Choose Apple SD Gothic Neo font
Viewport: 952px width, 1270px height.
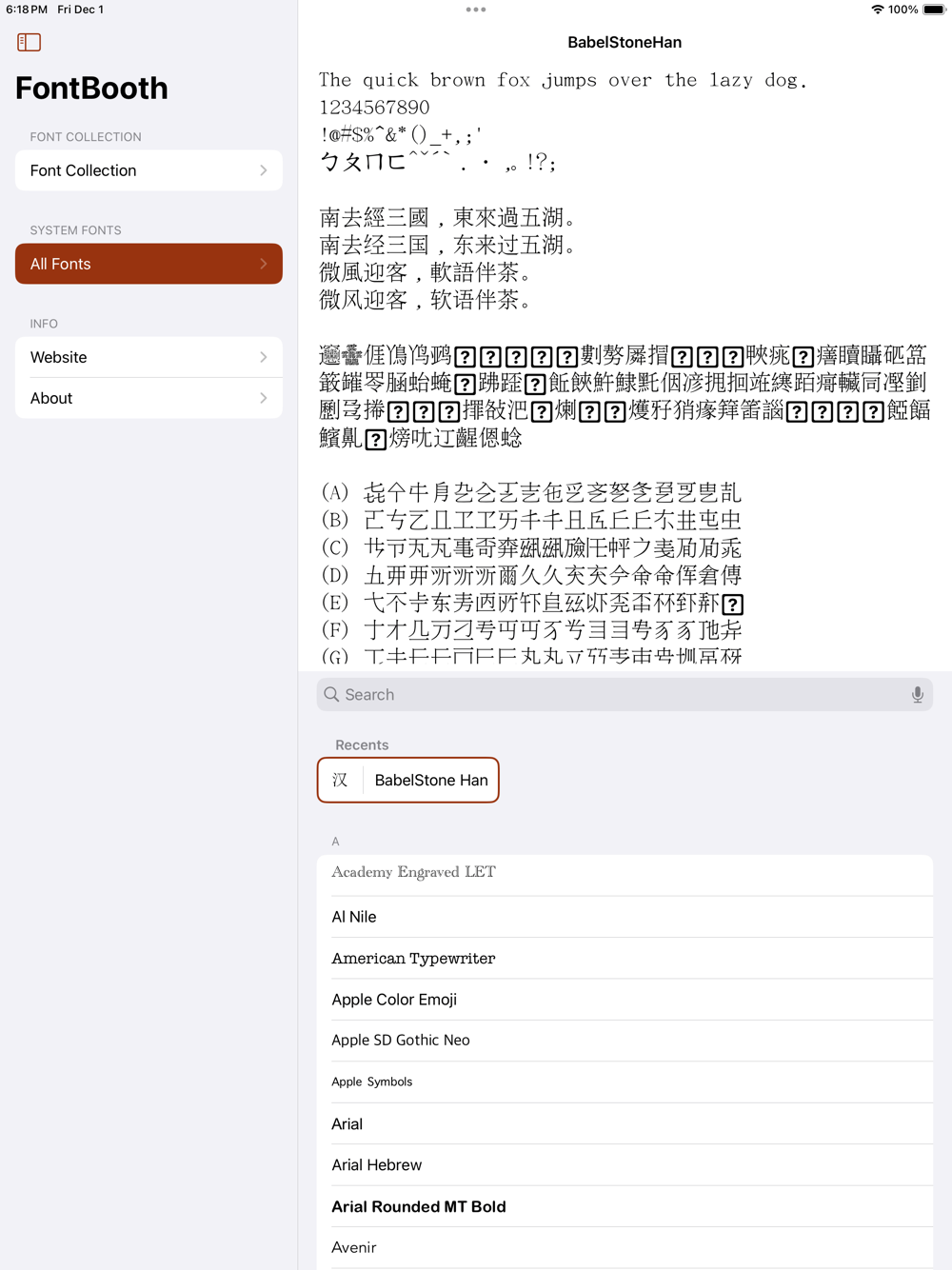[x=625, y=1041]
